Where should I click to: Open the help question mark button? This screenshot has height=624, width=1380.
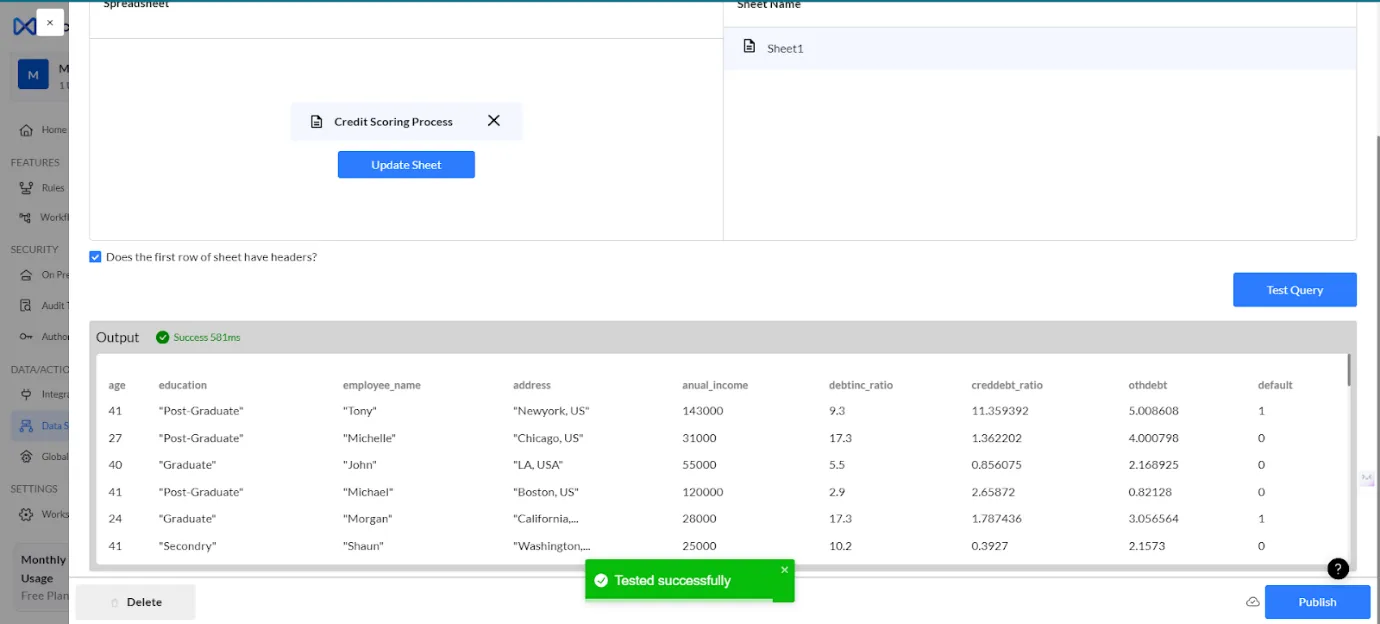1338,568
